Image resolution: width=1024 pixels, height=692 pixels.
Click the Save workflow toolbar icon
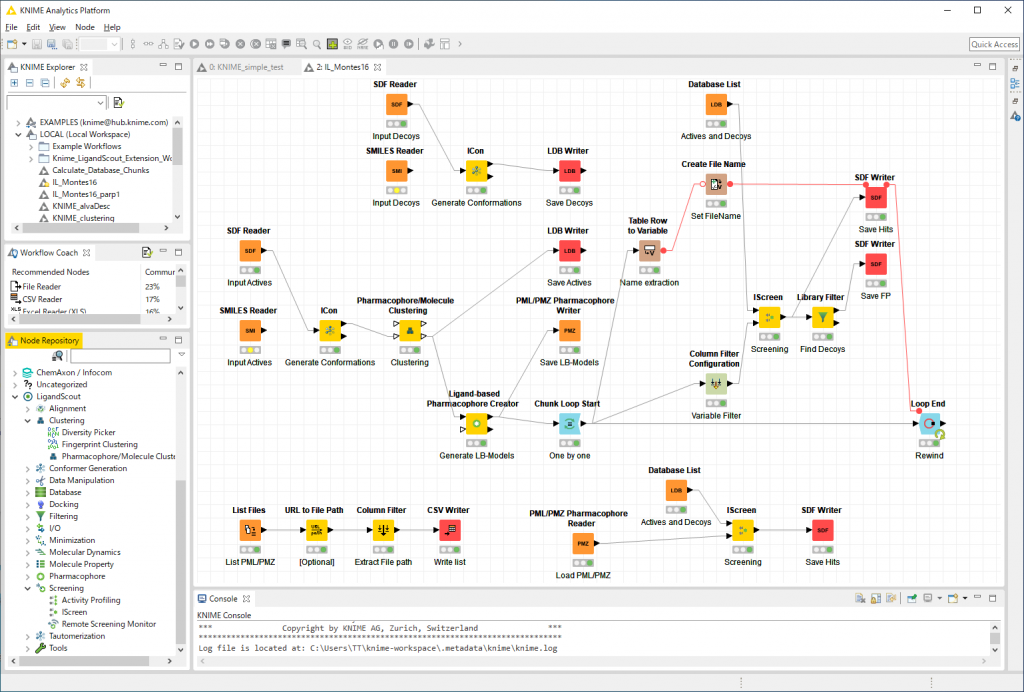click(37, 44)
